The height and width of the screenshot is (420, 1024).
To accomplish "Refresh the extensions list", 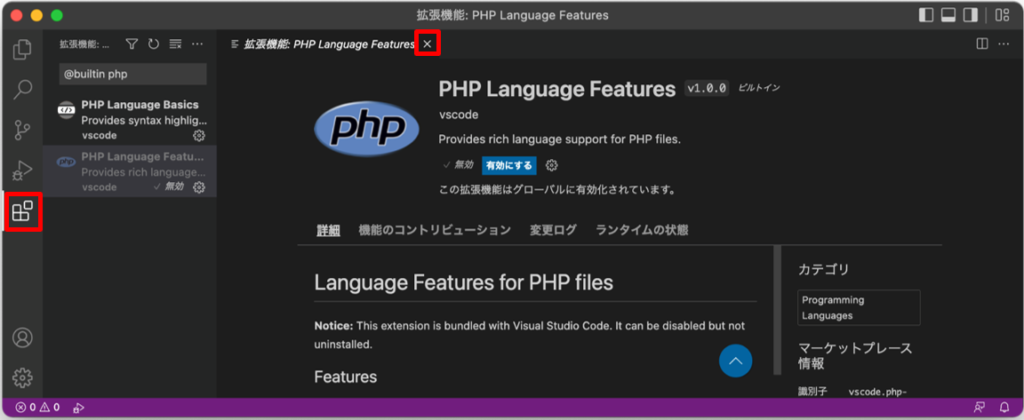I will pos(153,44).
